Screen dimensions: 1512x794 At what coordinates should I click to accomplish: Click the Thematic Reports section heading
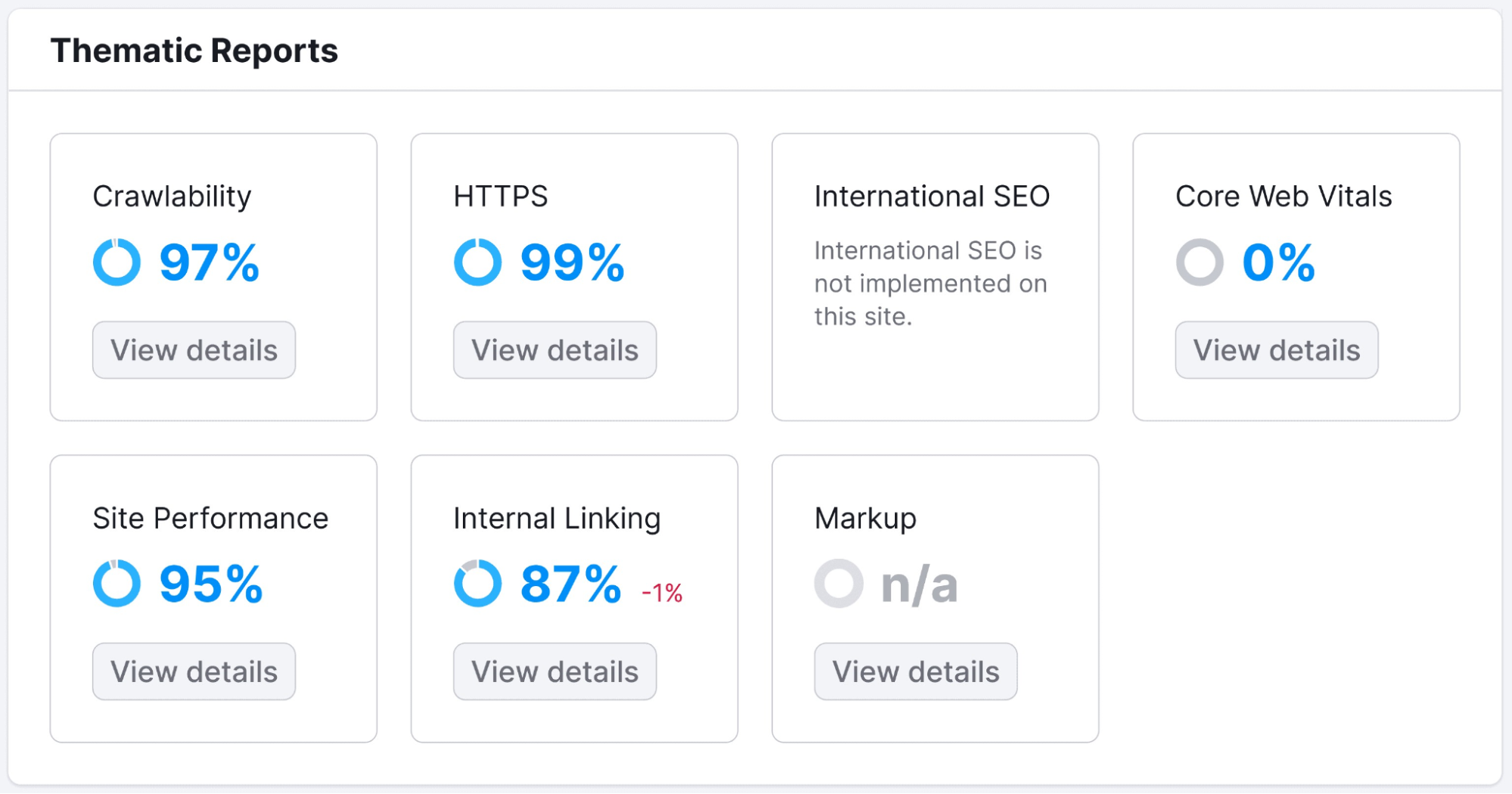coord(195,50)
